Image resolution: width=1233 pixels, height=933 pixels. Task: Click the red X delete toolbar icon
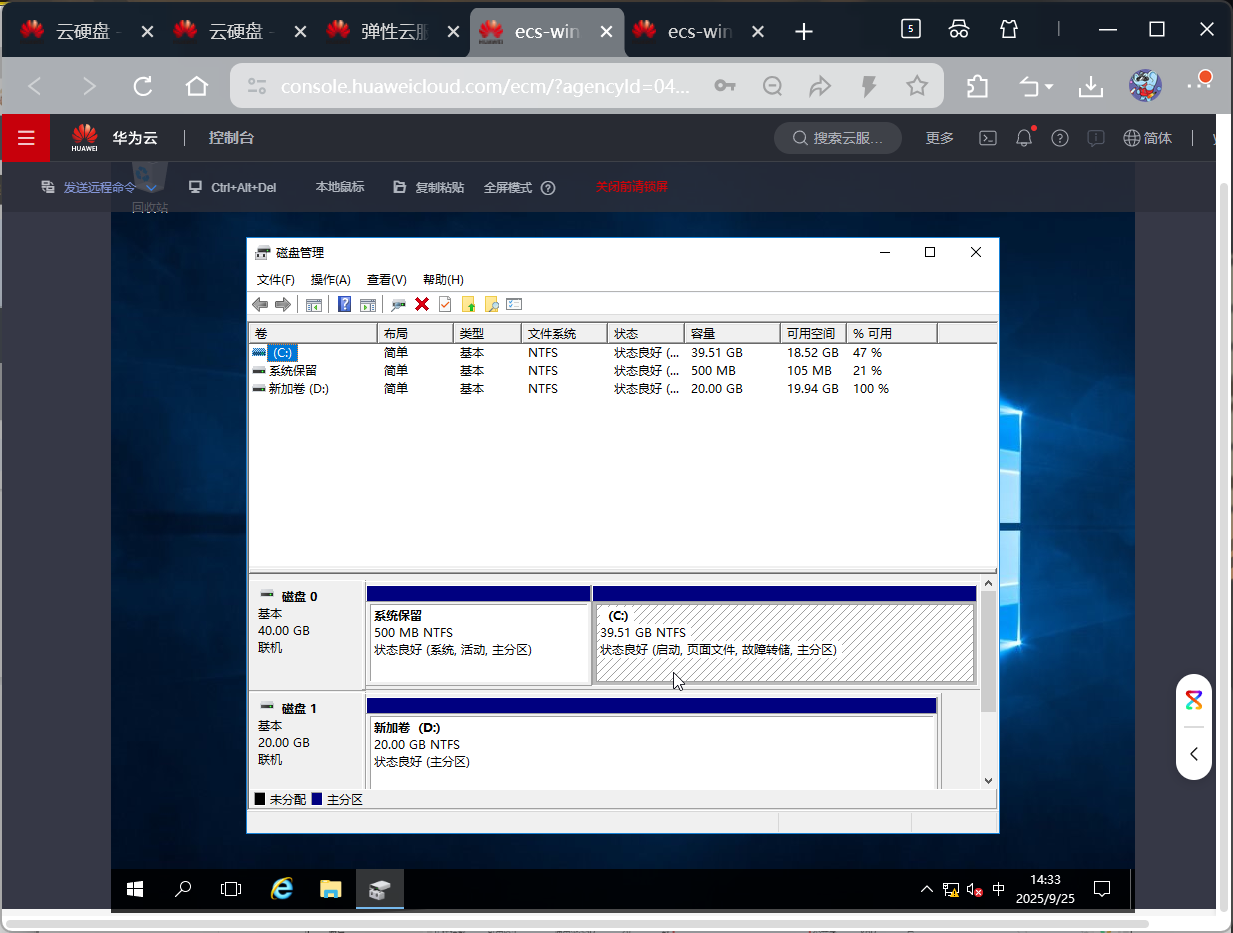coord(422,304)
